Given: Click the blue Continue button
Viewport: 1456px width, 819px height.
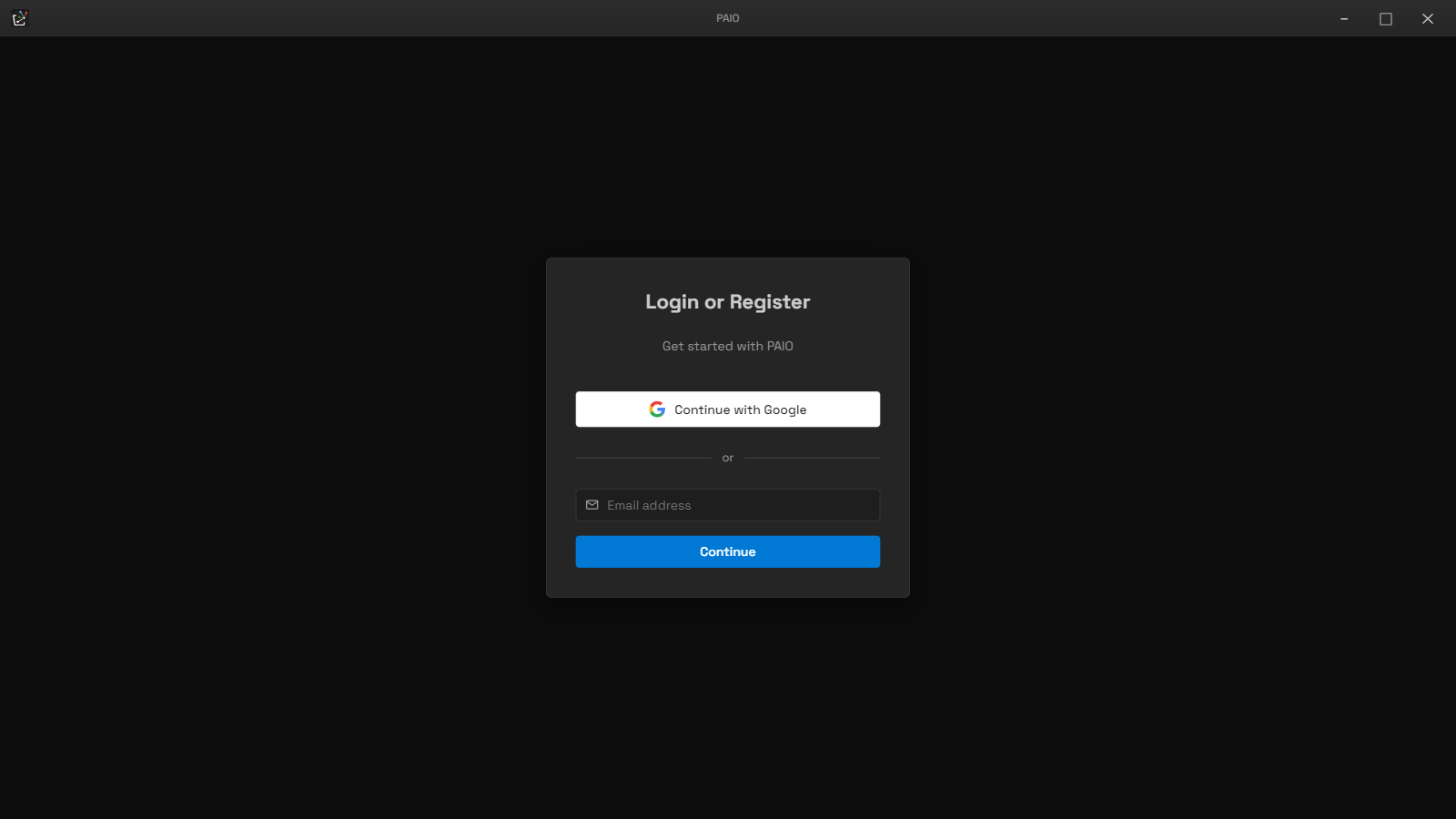Looking at the screenshot, I should pyautogui.click(x=728, y=551).
